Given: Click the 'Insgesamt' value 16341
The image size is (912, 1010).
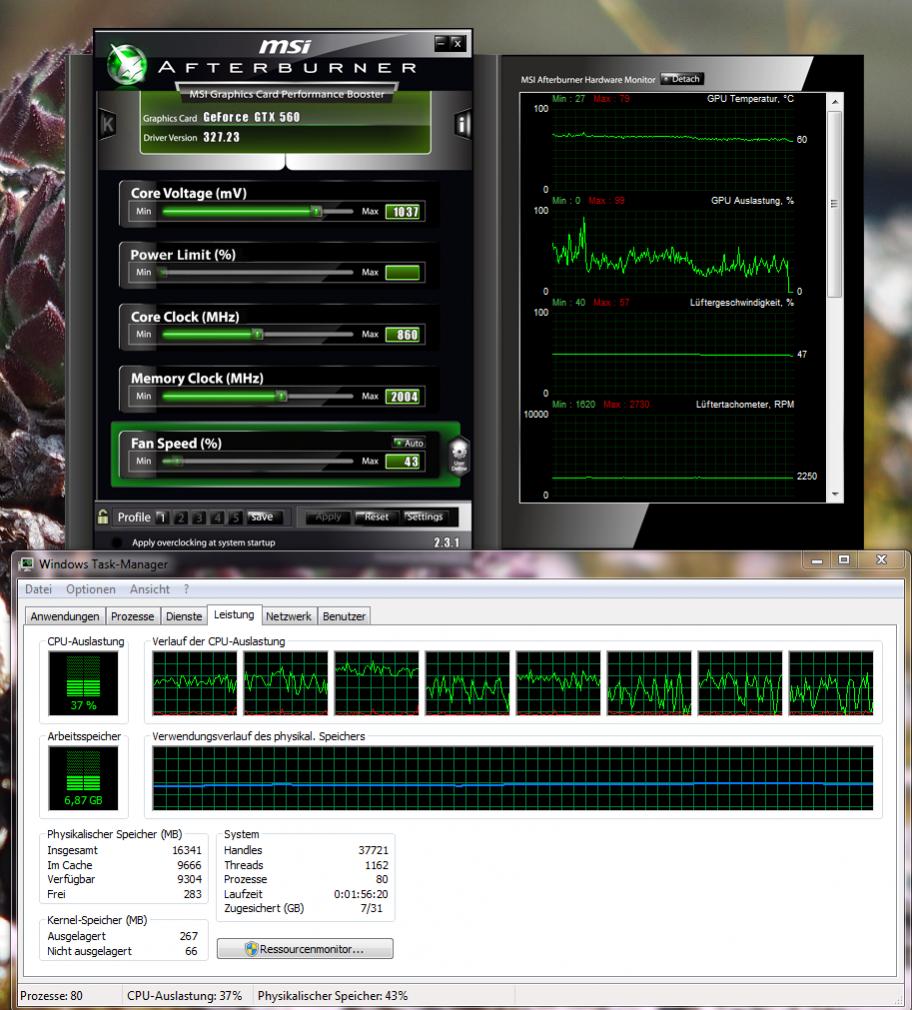Looking at the screenshot, I should [x=187, y=850].
